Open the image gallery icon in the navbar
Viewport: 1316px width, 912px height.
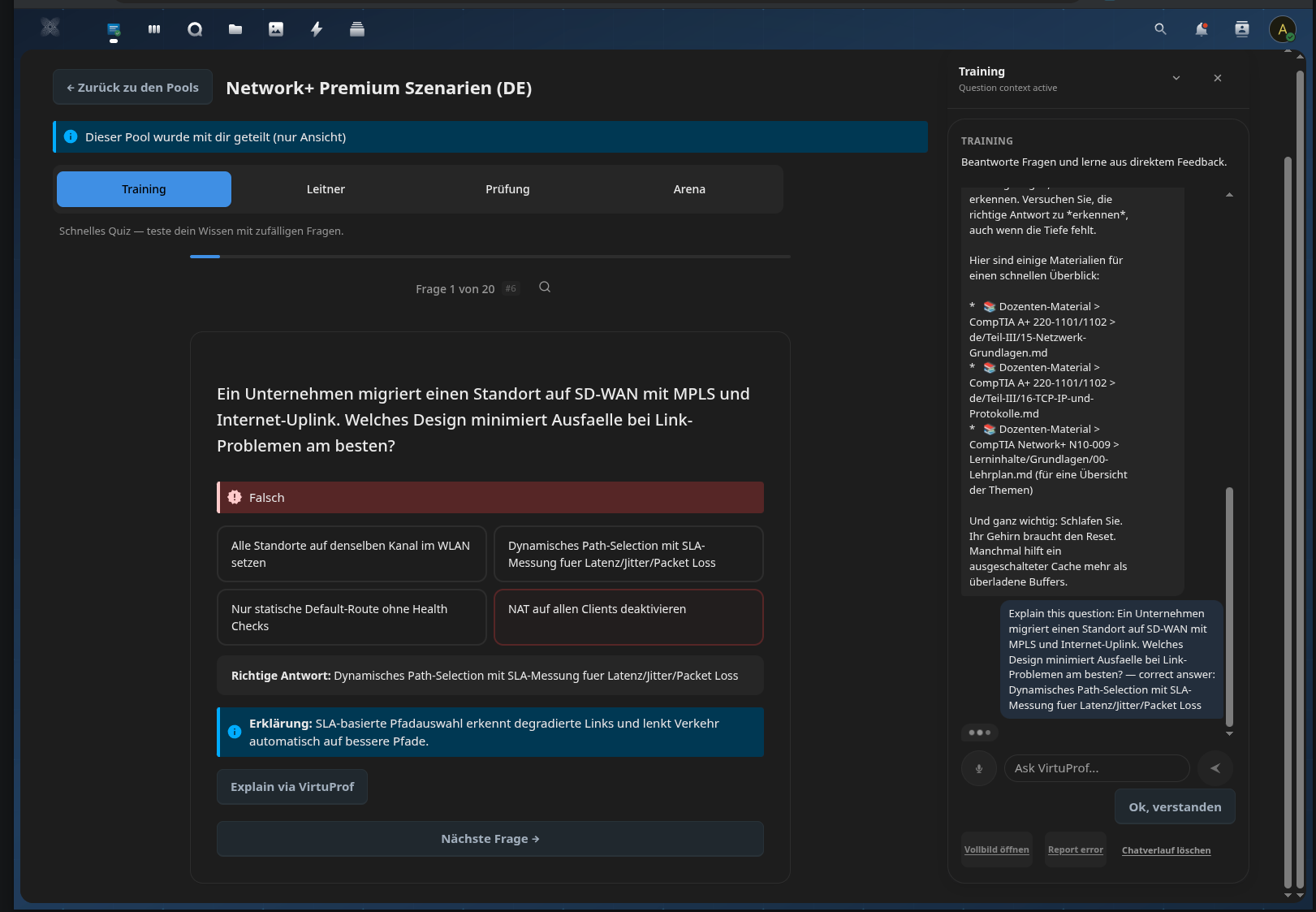pyautogui.click(x=276, y=29)
